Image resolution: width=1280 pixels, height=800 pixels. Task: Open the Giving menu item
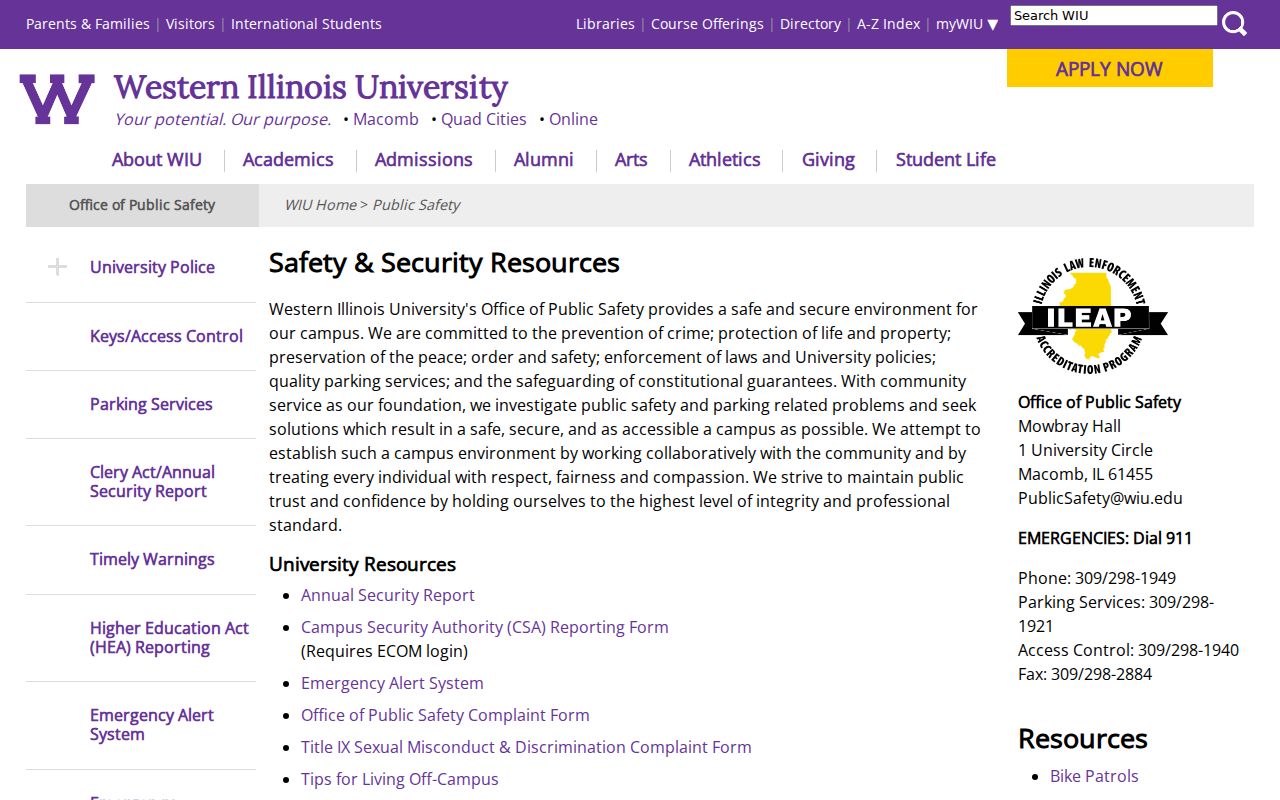828,160
